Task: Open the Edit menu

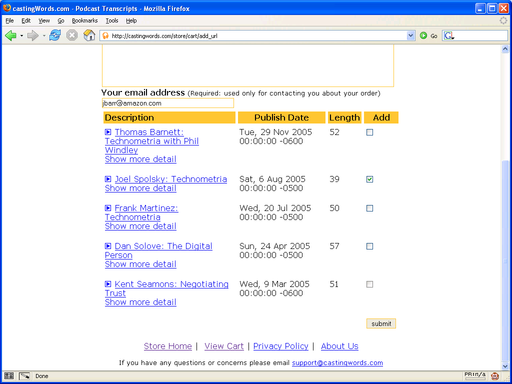Action: click(x=26, y=21)
